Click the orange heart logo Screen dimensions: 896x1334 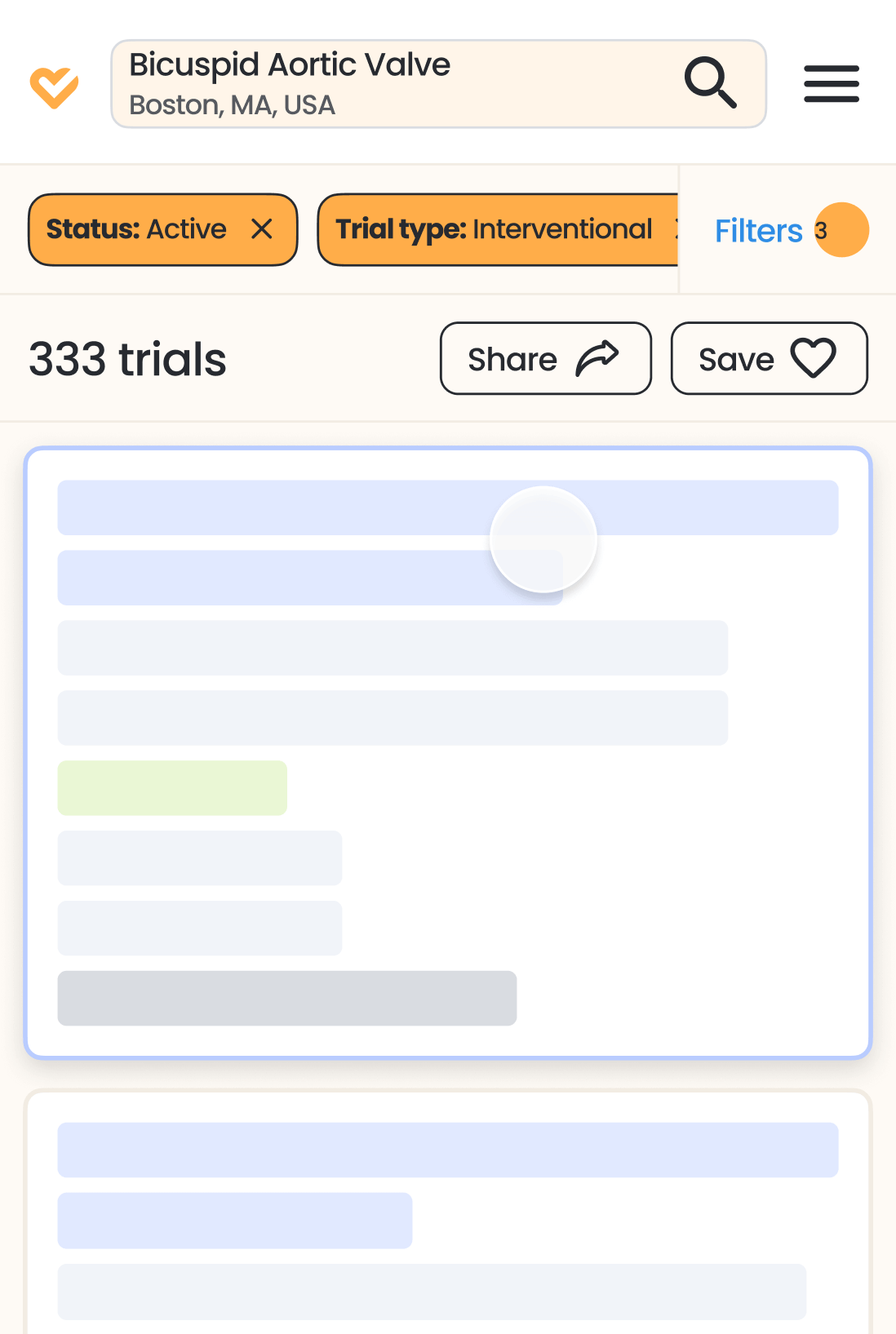[54, 86]
